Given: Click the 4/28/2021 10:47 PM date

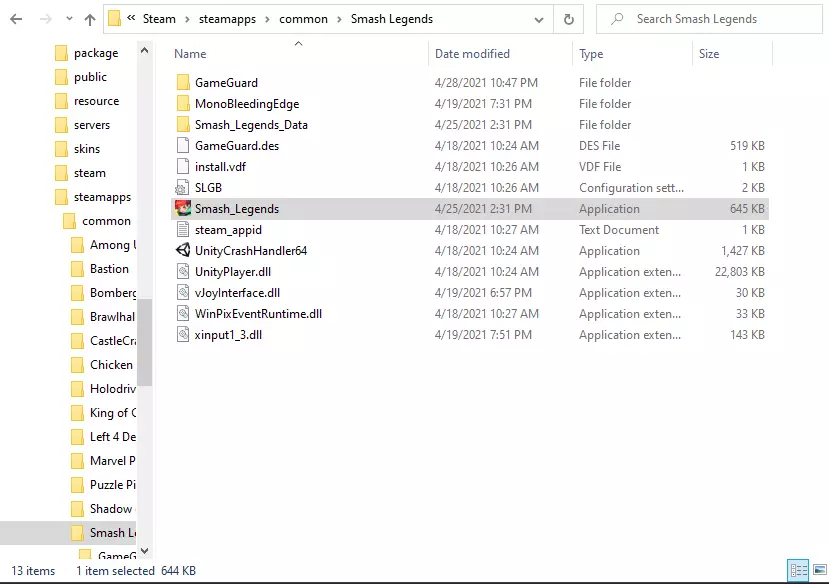Looking at the screenshot, I should (486, 83).
